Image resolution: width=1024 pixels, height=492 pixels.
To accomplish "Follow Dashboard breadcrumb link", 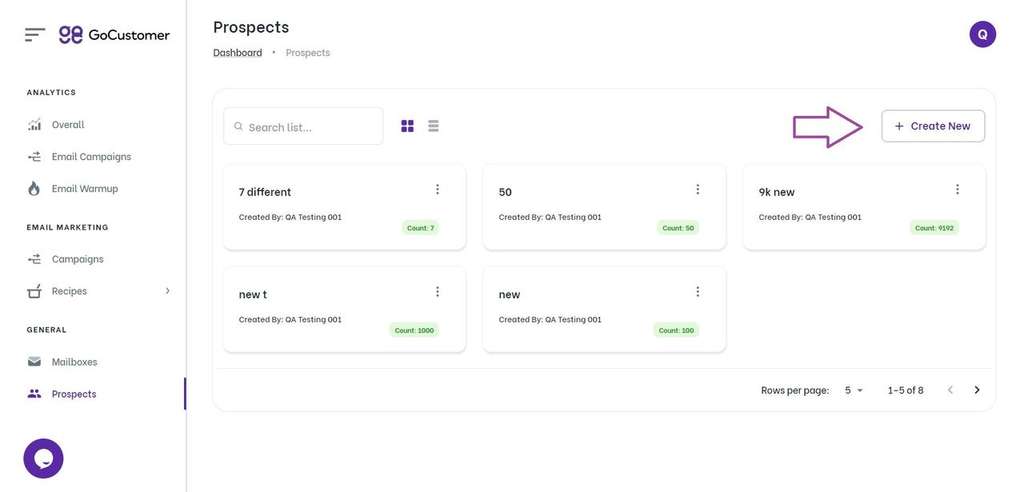I will [x=238, y=52].
